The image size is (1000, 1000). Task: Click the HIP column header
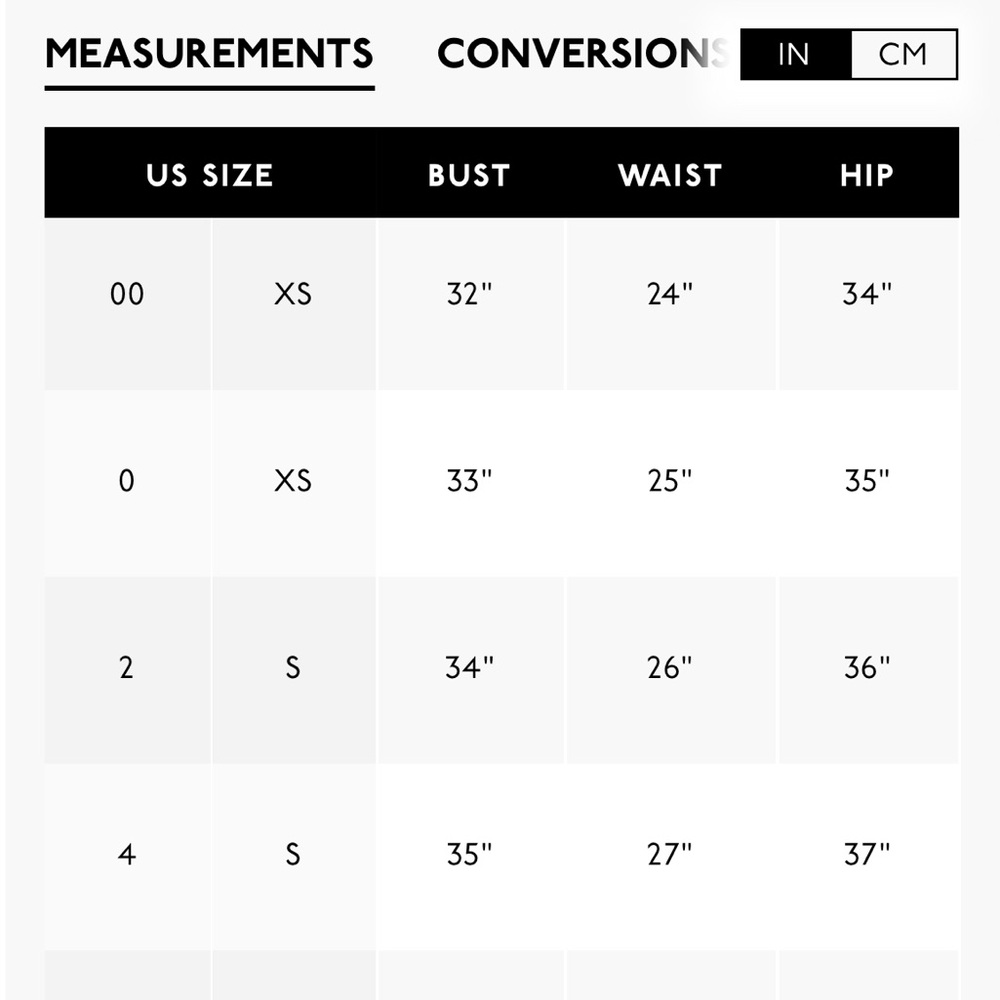(x=867, y=175)
